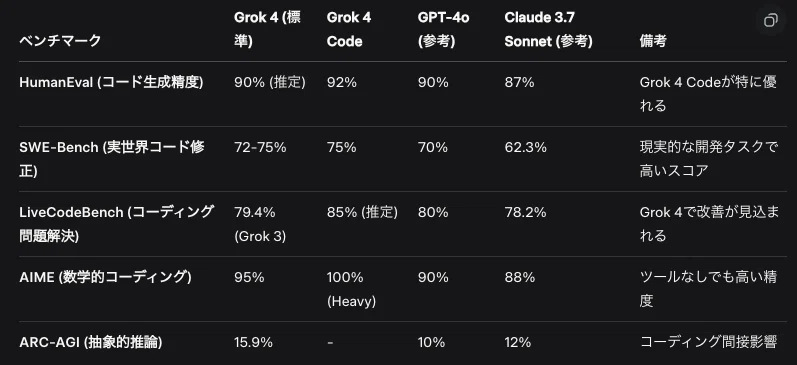Screen dimensions: 797x365
Task: Click the コーディング間接影響 remark cell
Action: tap(708, 343)
